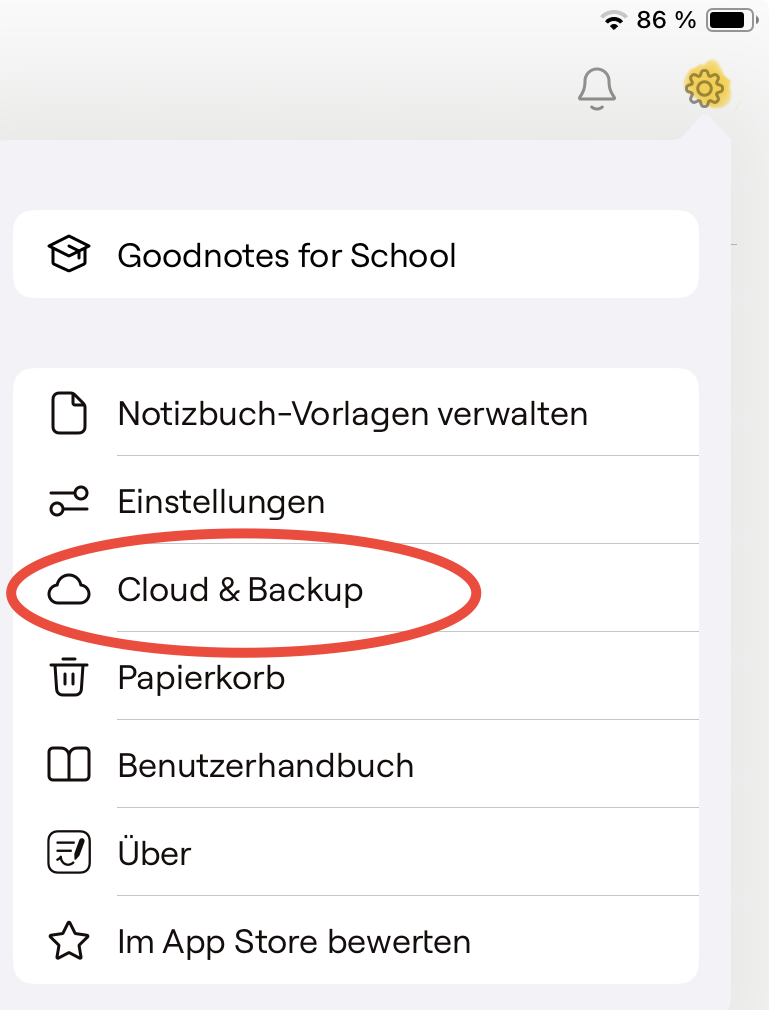This screenshot has height=1010, width=769.
Task: Click the Papierkorb trash can icon
Action: click(69, 678)
